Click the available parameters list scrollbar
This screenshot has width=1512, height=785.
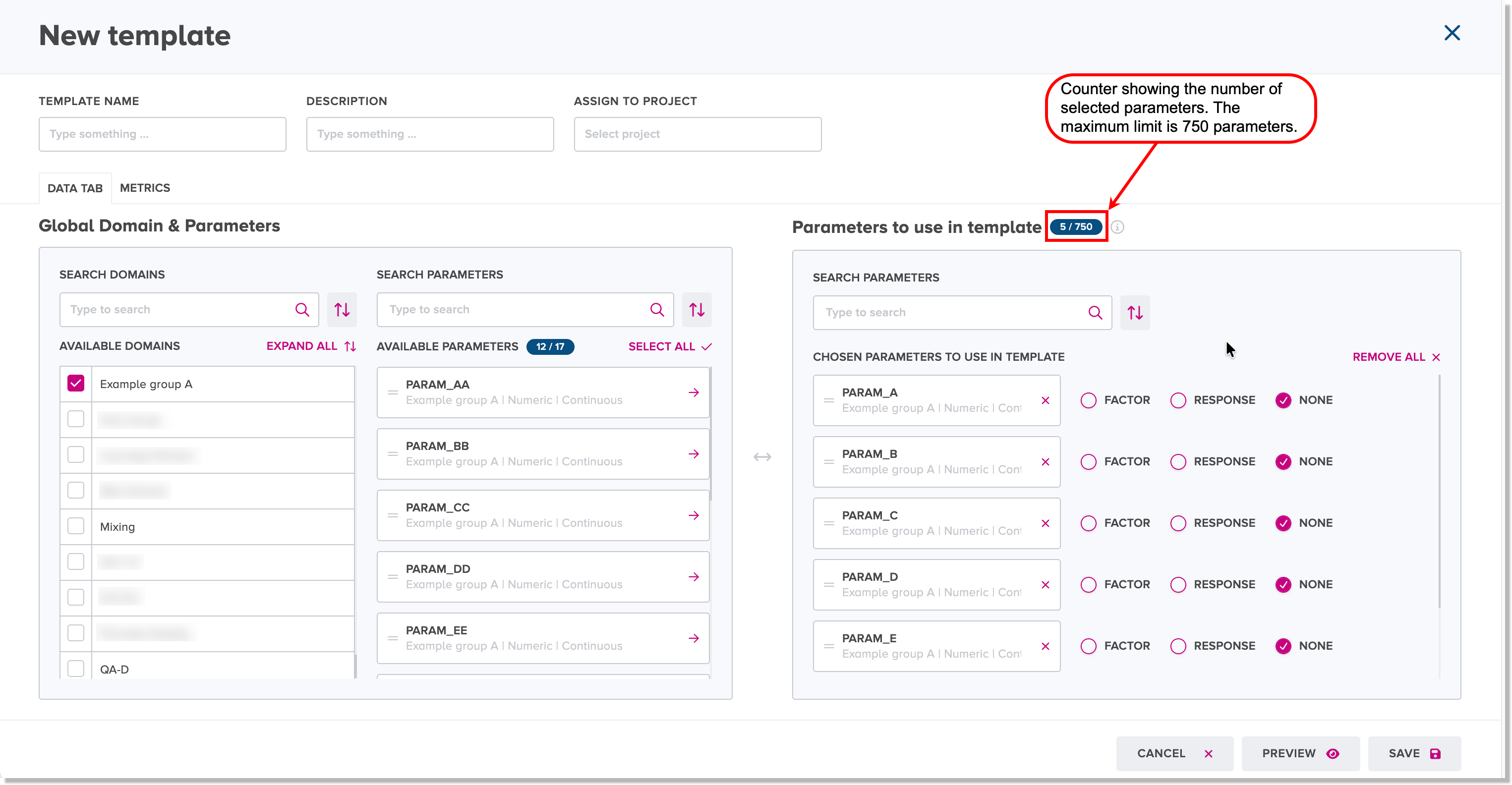[710, 434]
